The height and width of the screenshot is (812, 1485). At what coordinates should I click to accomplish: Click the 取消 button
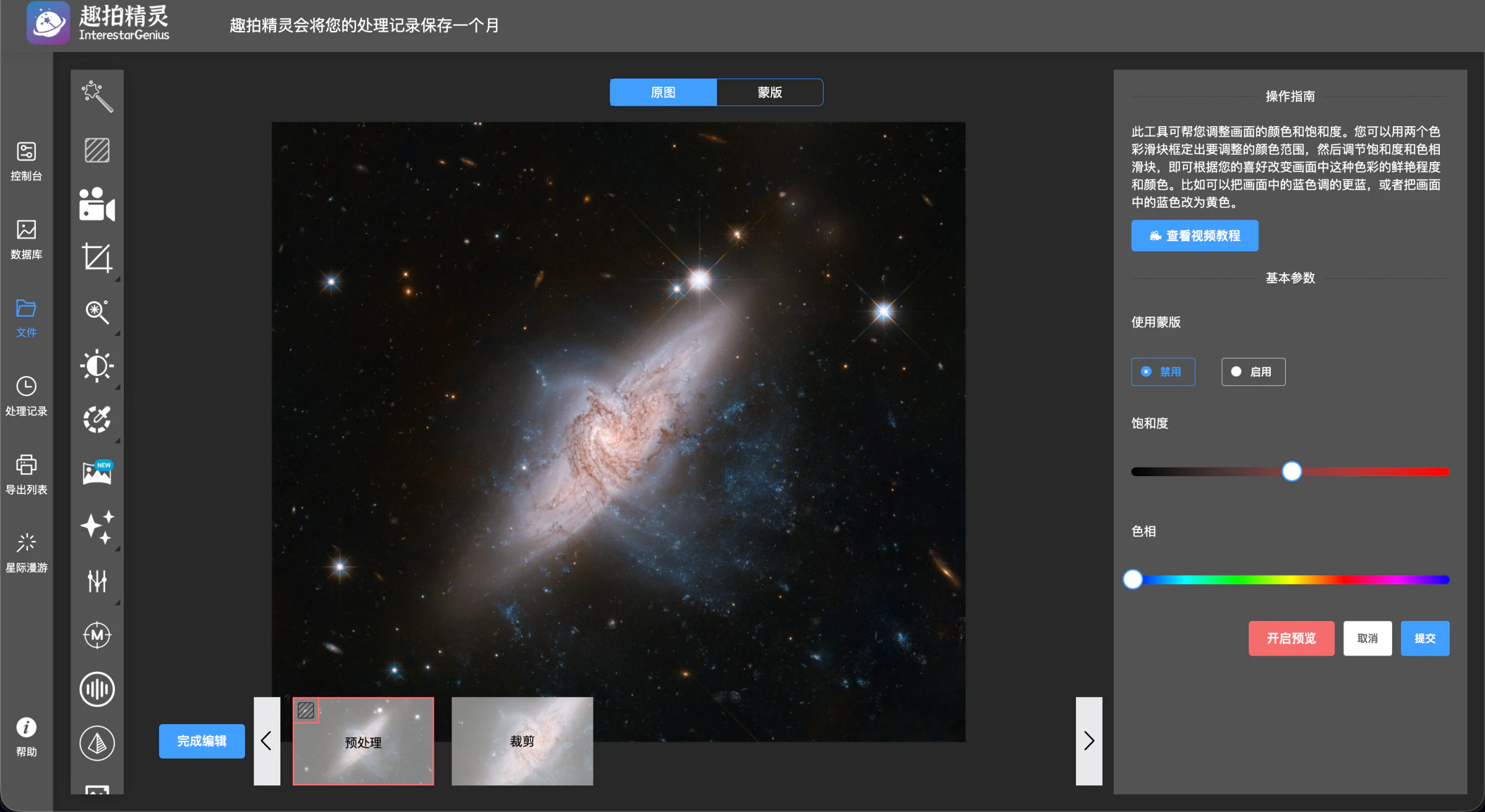tap(1367, 638)
